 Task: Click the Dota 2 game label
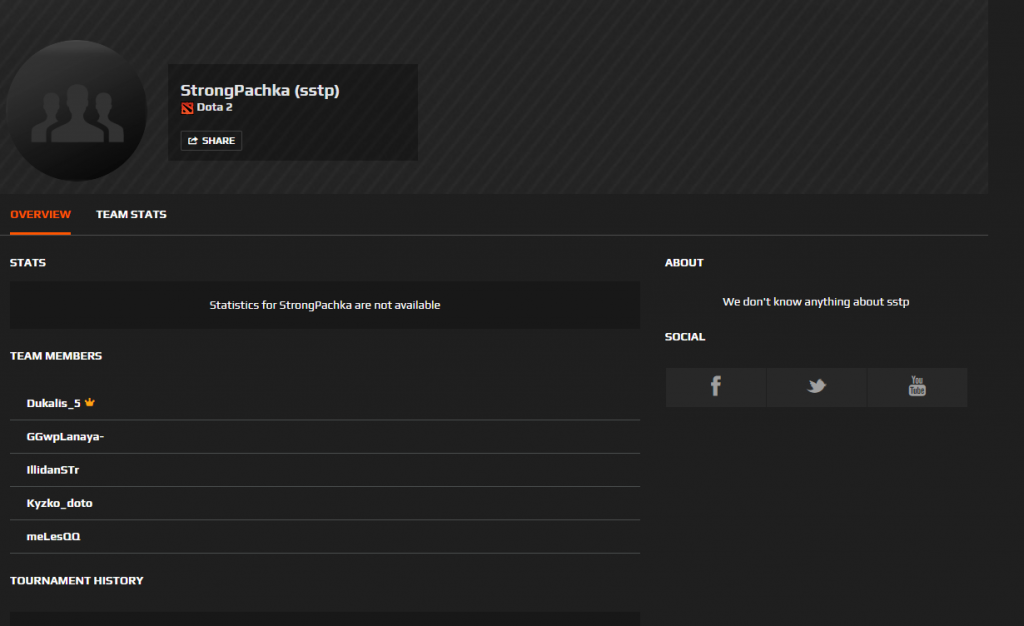[215, 107]
